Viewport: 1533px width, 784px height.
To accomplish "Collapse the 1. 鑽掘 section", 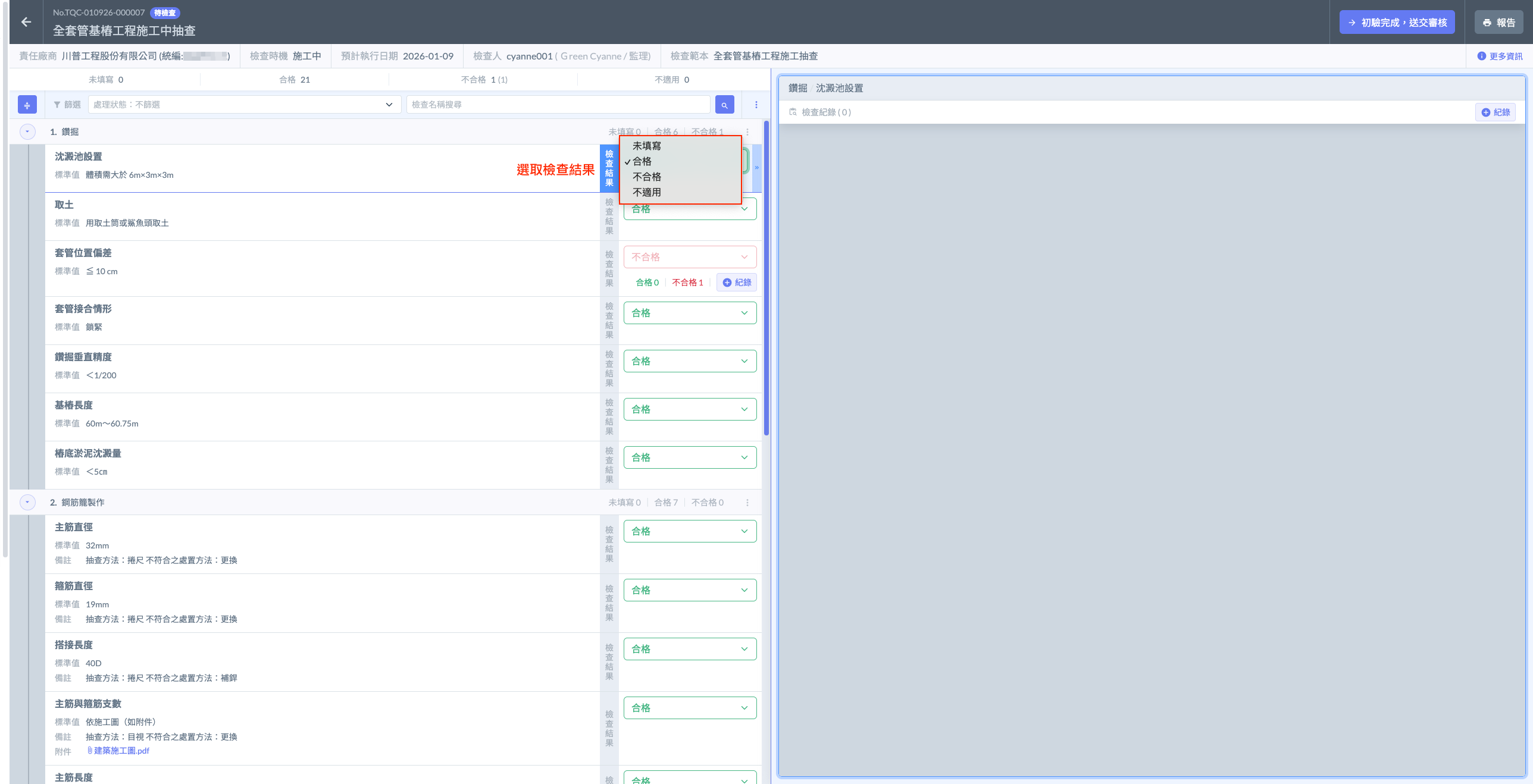I will 27,131.
